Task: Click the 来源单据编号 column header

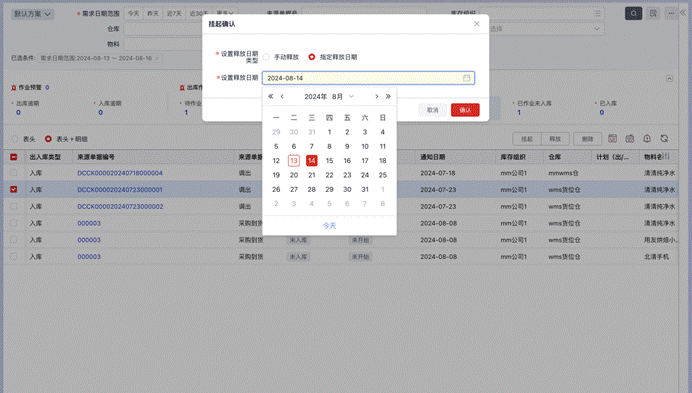Action: 96,157
